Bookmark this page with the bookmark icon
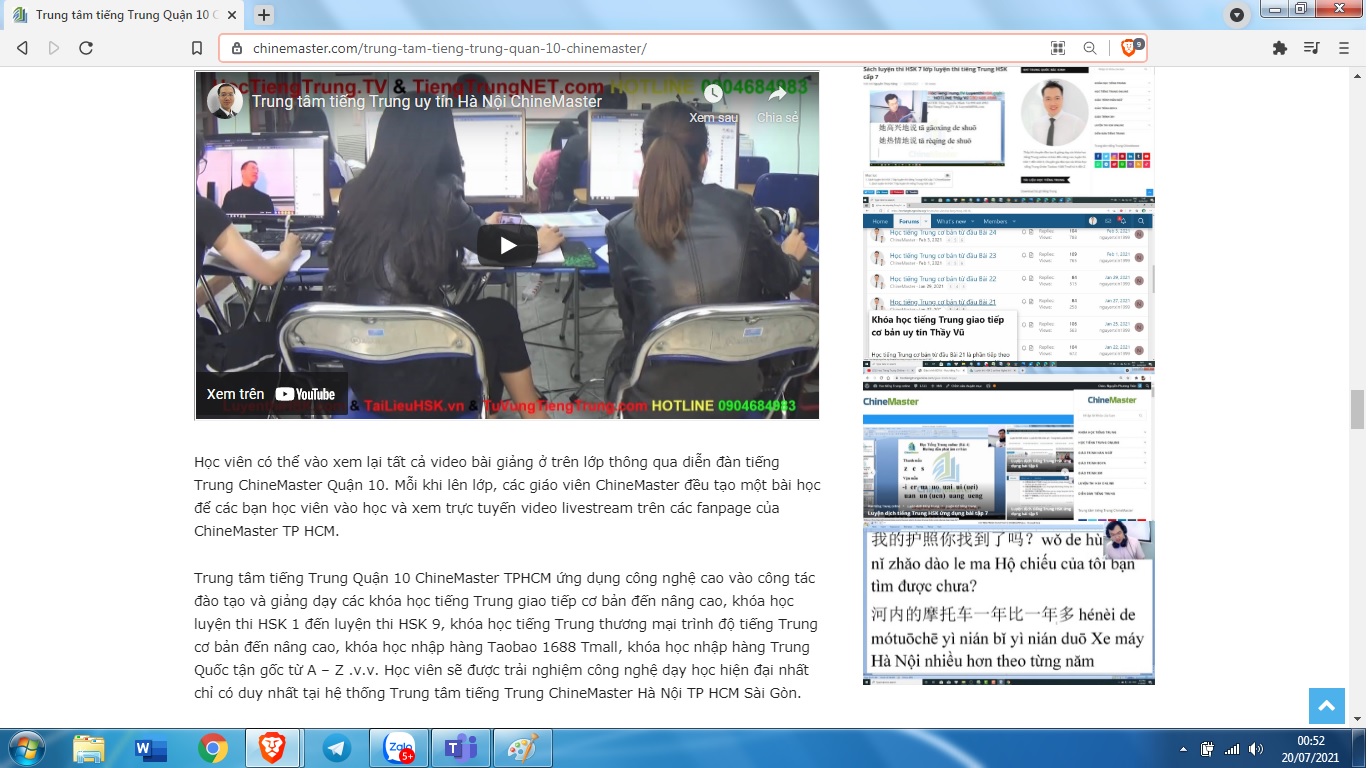Image resolution: width=1368 pixels, height=768 pixels. pos(197,48)
